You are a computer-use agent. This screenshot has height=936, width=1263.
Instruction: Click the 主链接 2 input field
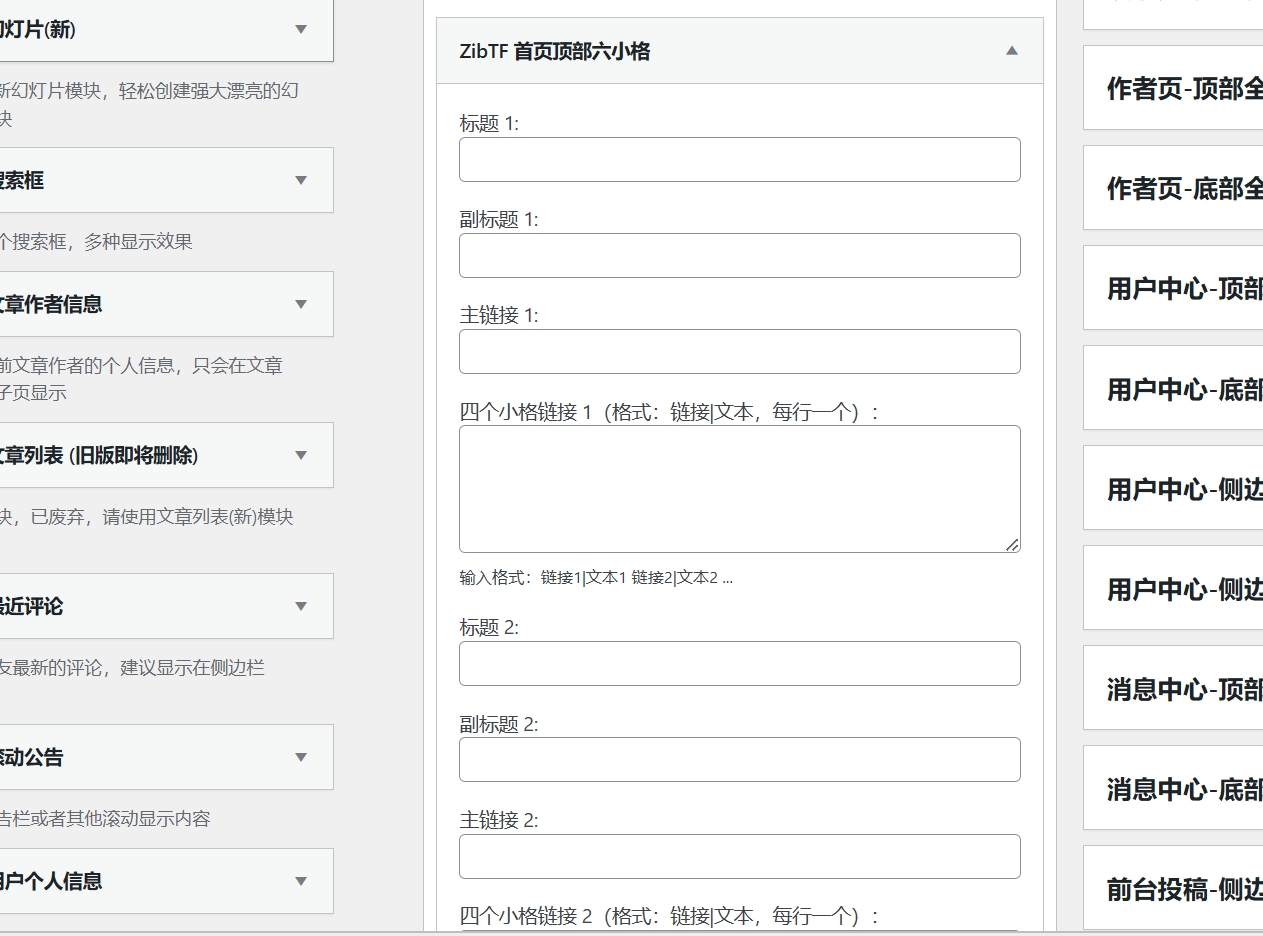pyautogui.click(x=739, y=856)
